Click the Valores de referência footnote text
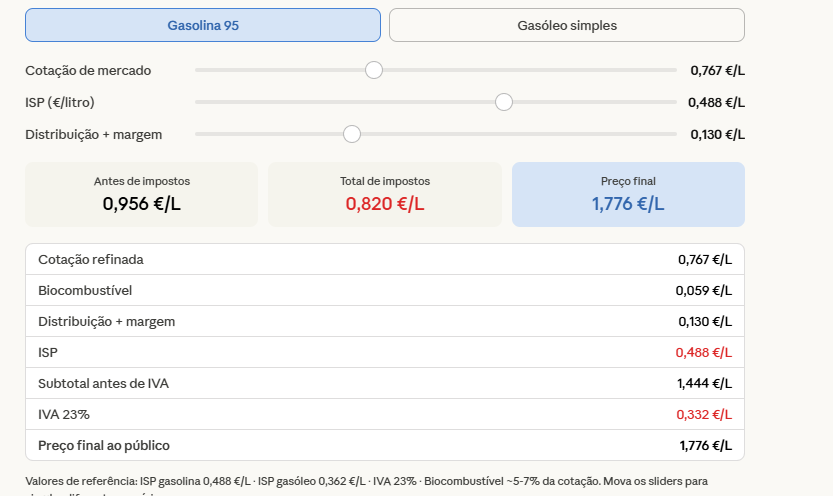The height and width of the screenshot is (496, 833). (367, 487)
